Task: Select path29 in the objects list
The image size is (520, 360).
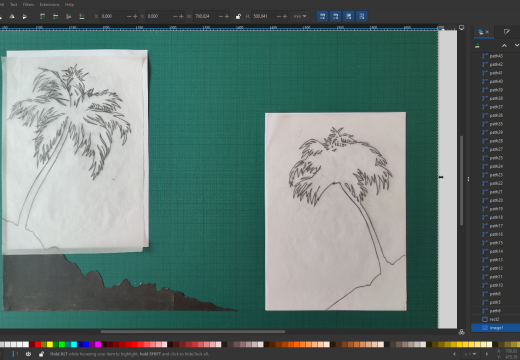Action: (x=496, y=132)
